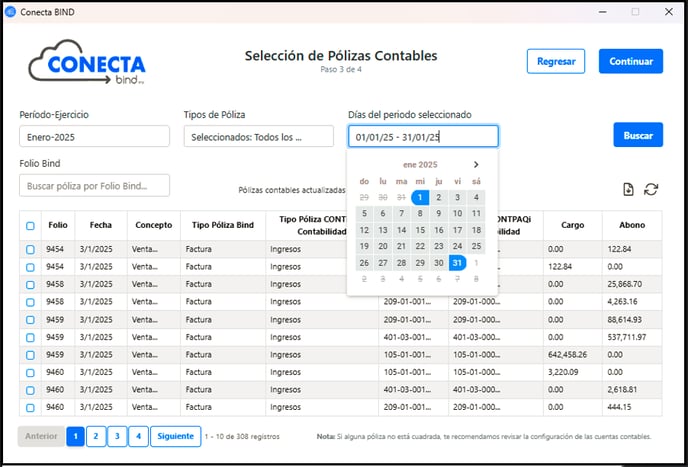Click the Folio column header
Image resolution: width=688 pixels, height=467 pixels.
[x=58, y=225]
